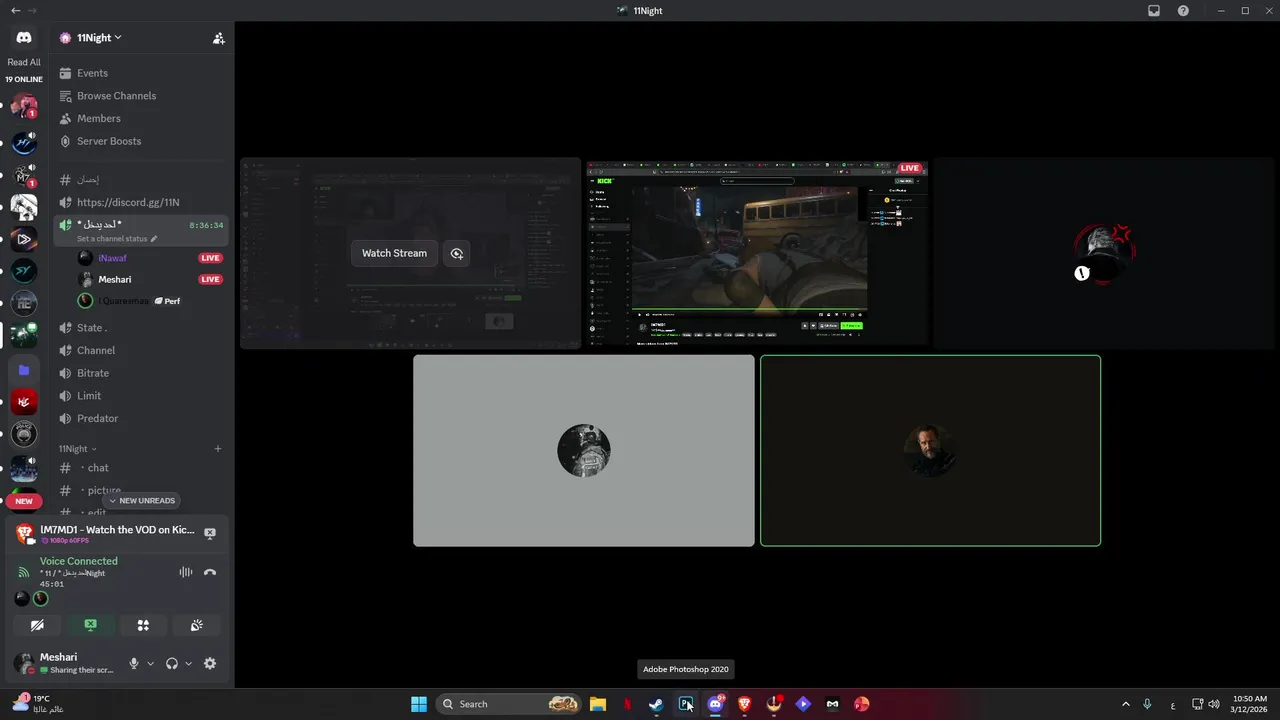Jump to NEW UNREADS
This screenshot has width=1280, height=720.
[x=141, y=500]
